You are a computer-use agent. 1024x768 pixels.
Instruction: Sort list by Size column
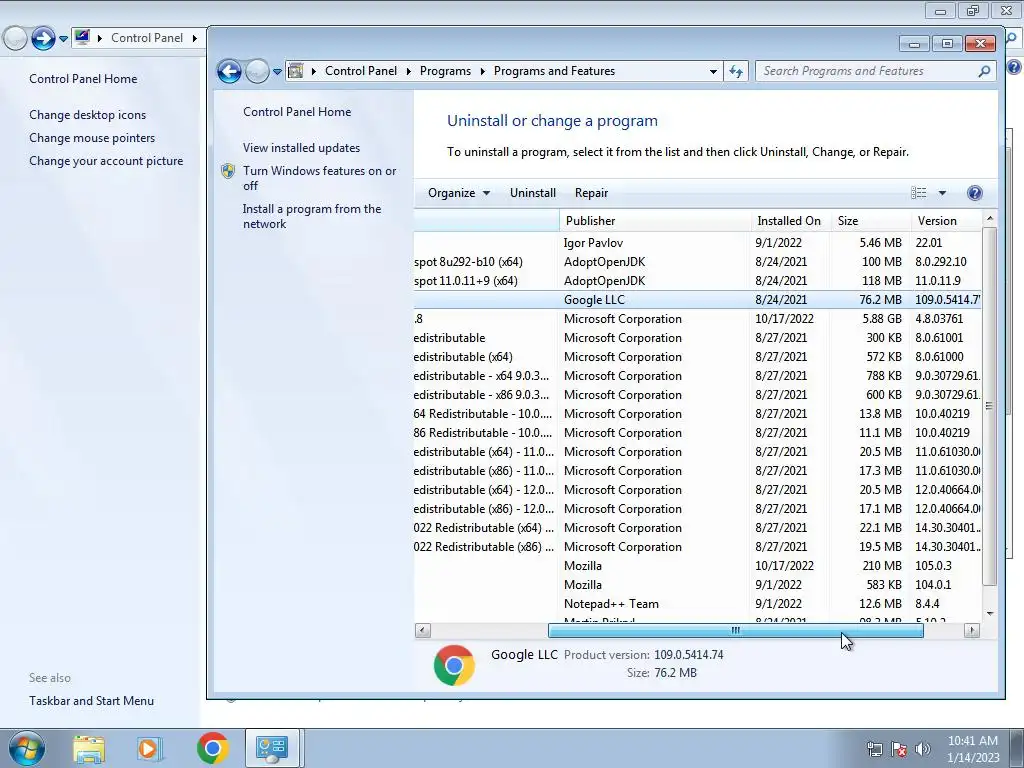871,221
